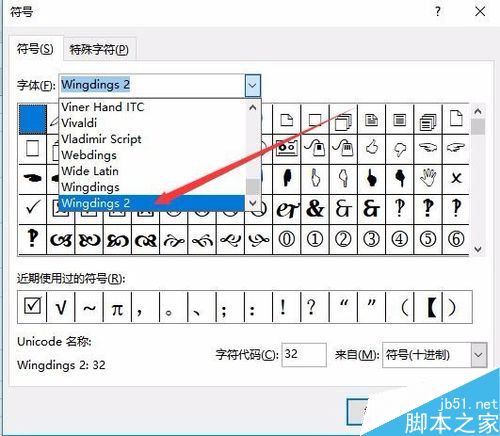The height and width of the screenshot is (436, 500).
Task: Choose Webdings from the font list
Action: [89, 155]
